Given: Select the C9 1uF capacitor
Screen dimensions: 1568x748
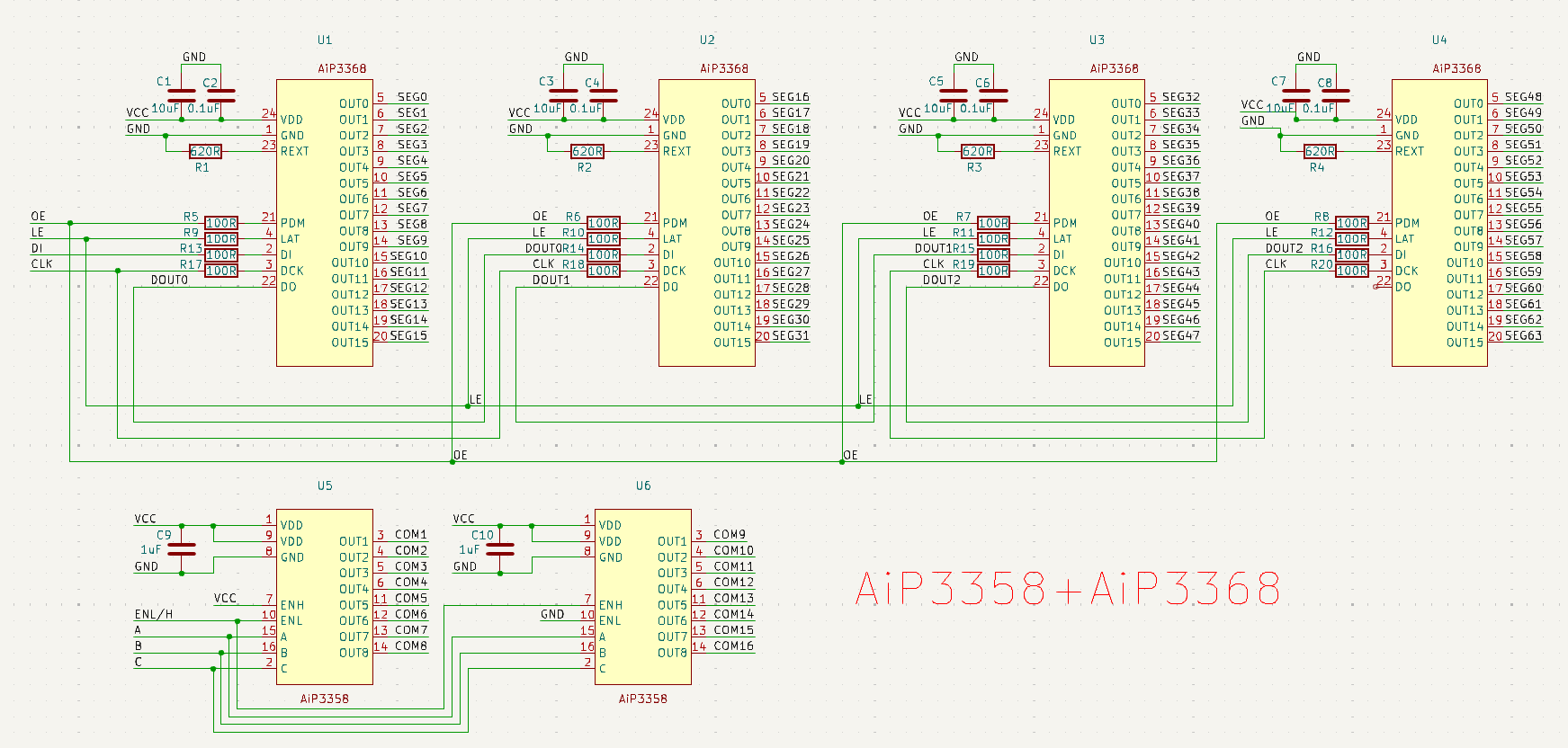Looking at the screenshot, I should pos(182,548).
